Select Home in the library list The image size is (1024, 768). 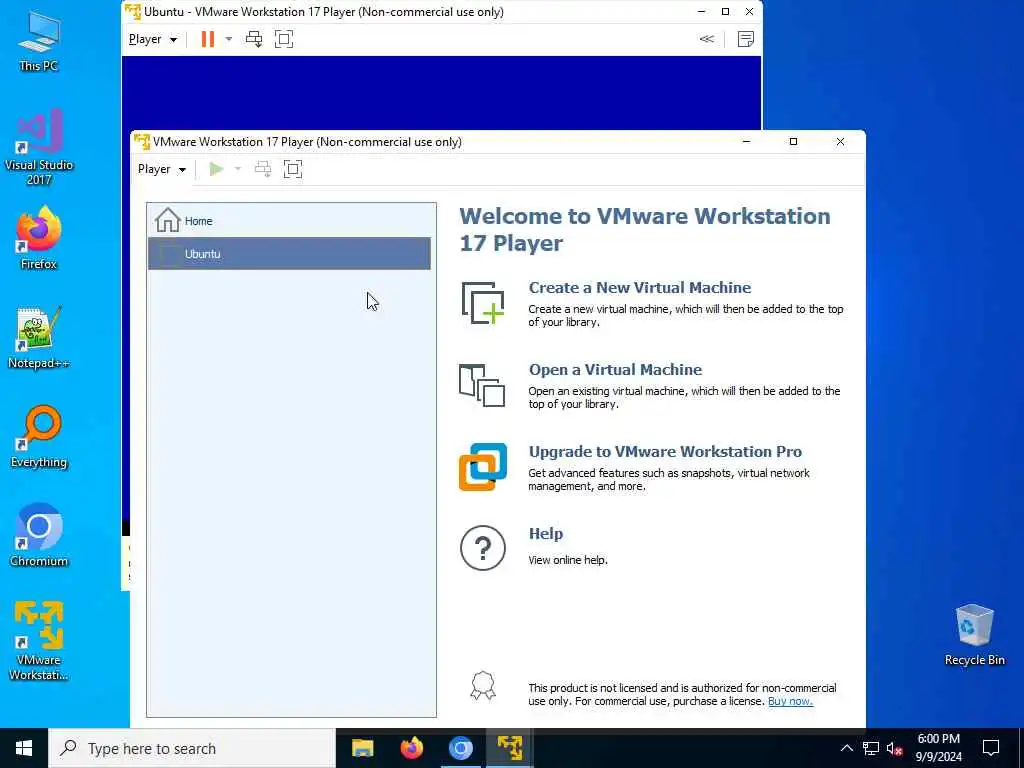[289, 221]
